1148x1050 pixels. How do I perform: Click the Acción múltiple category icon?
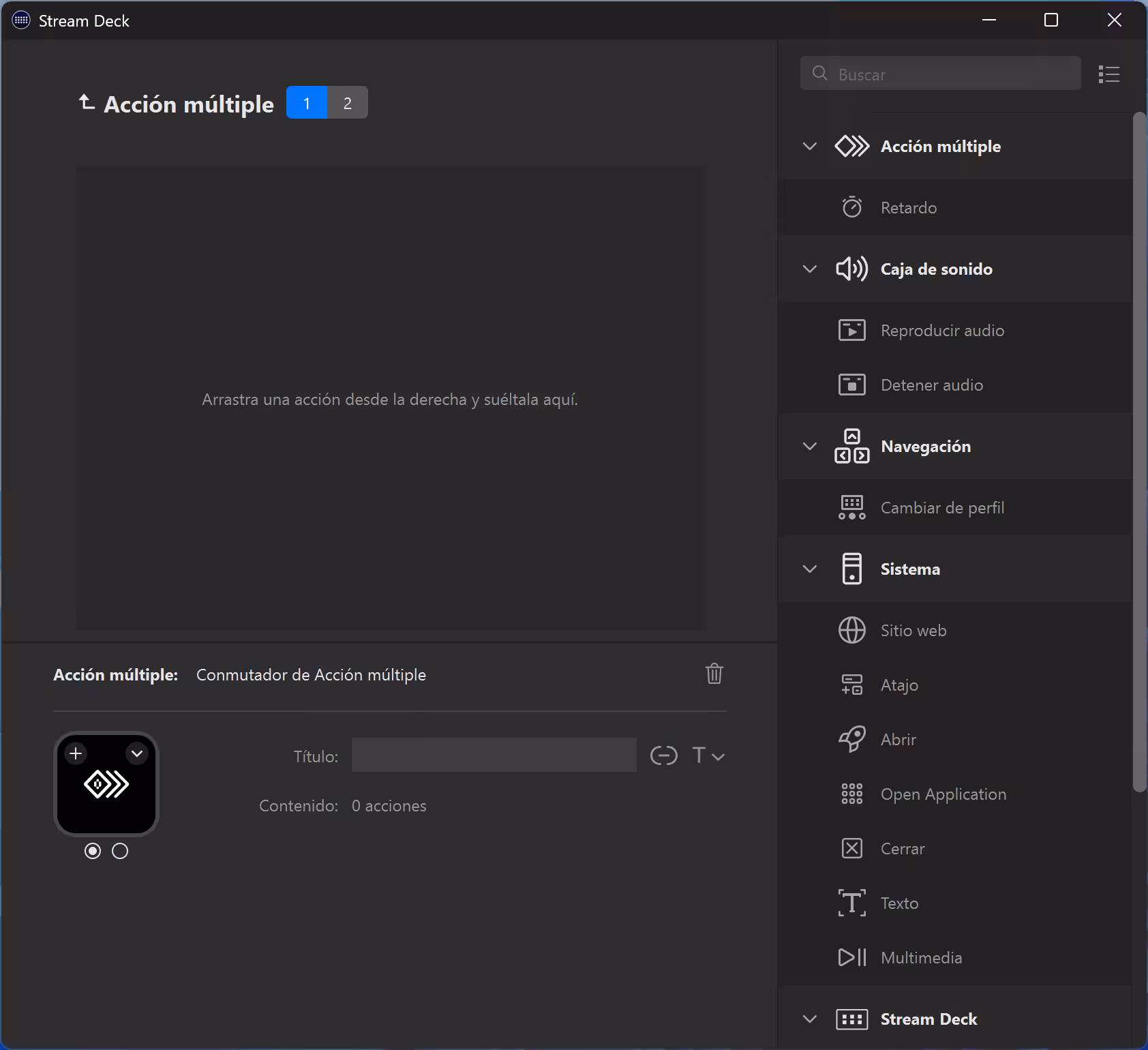(852, 146)
